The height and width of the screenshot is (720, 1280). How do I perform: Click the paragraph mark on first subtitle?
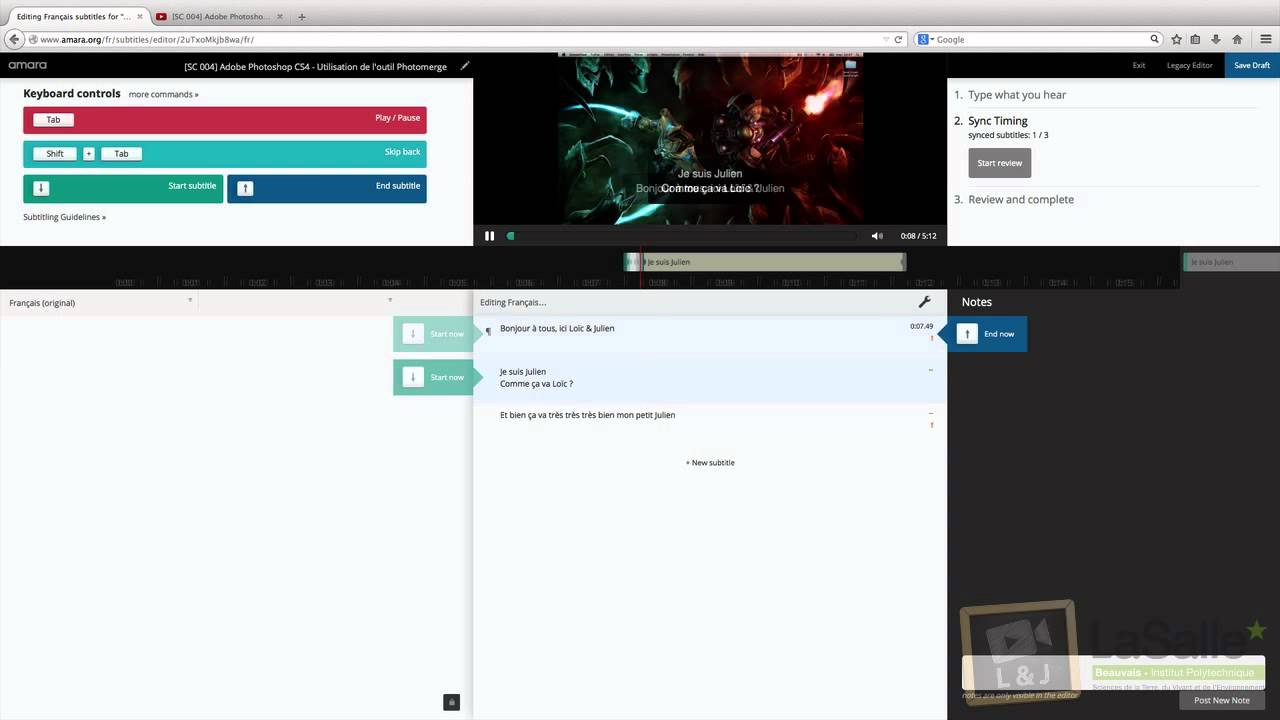coord(488,331)
